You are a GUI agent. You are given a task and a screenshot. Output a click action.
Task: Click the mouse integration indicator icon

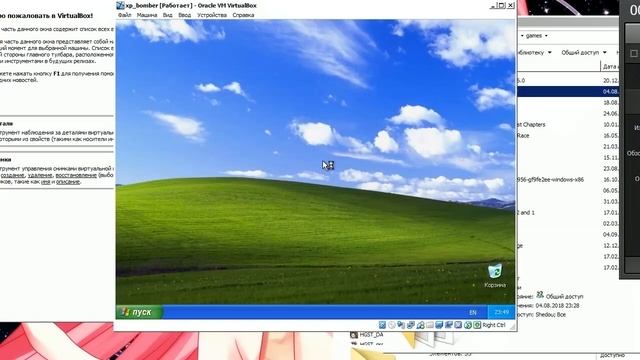467,325
